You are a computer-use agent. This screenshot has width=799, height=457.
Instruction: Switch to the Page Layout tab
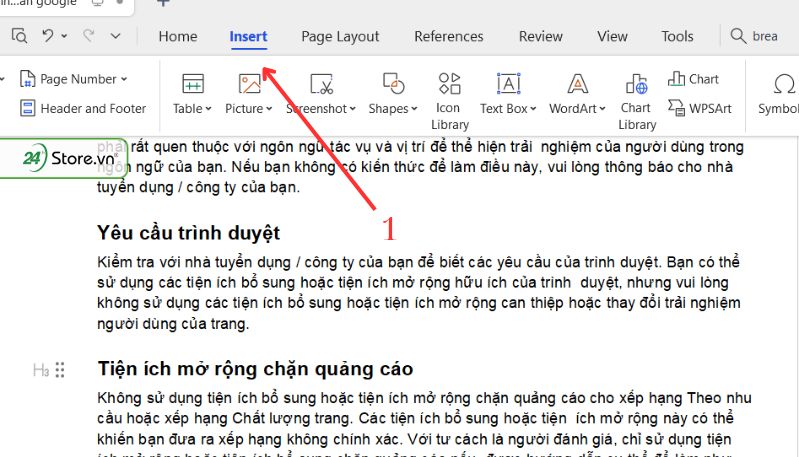pos(340,36)
